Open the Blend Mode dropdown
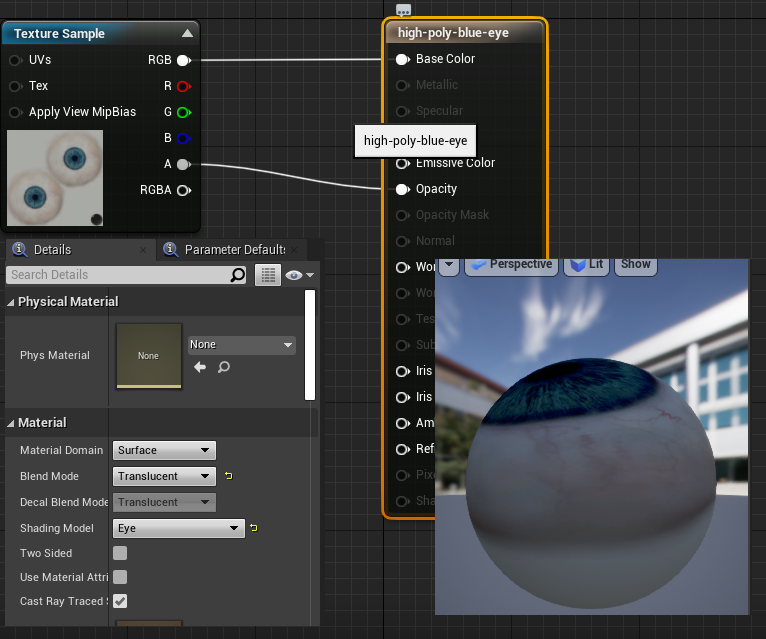The image size is (766, 639). click(164, 476)
